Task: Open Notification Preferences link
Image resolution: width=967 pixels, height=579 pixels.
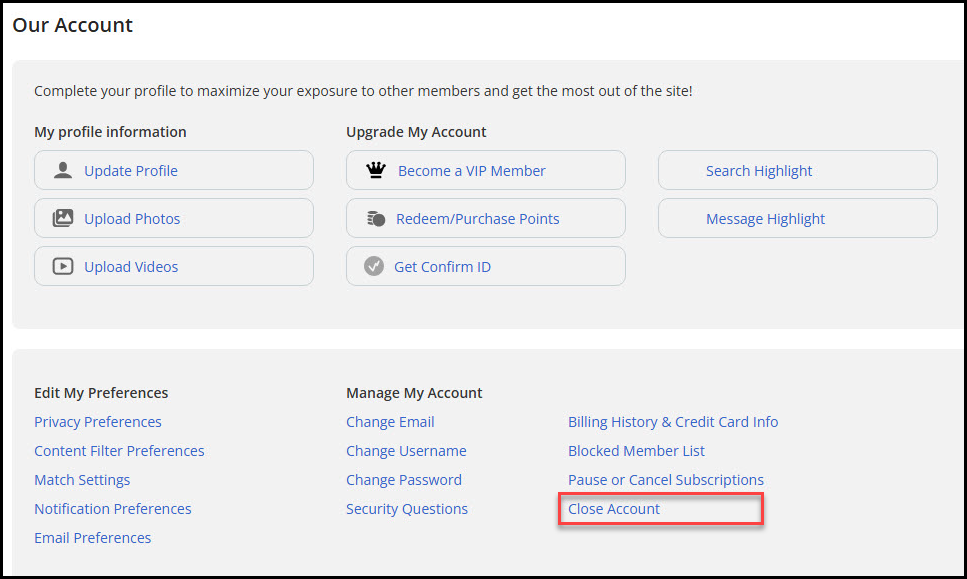Action: point(113,509)
